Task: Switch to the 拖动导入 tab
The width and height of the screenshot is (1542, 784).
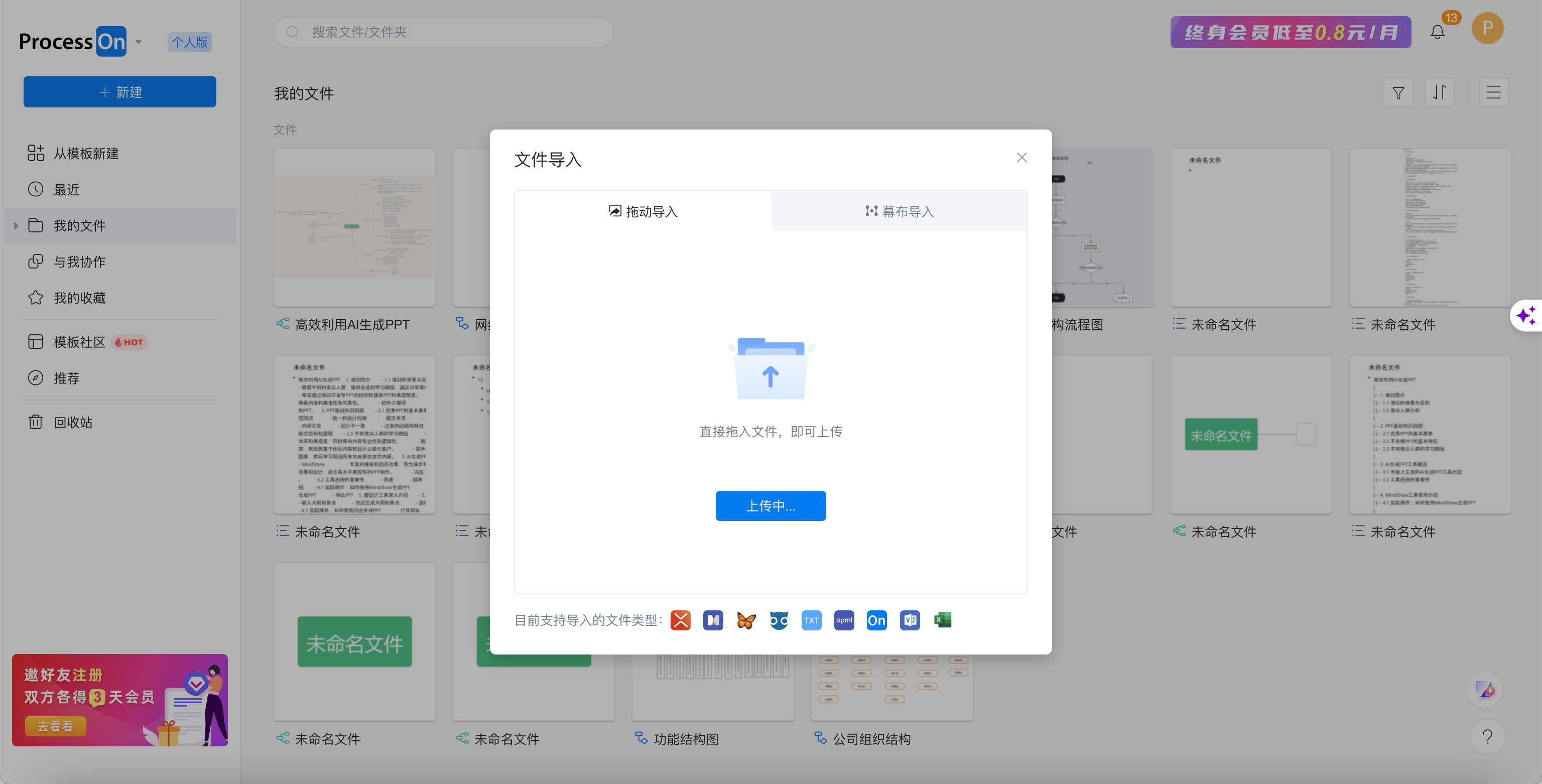Action: 643,211
